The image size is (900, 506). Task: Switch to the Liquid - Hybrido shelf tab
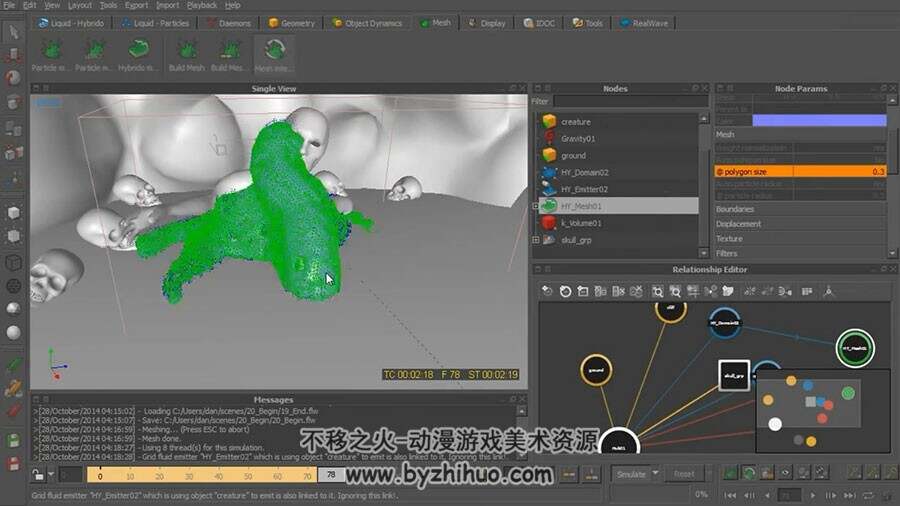(71, 23)
